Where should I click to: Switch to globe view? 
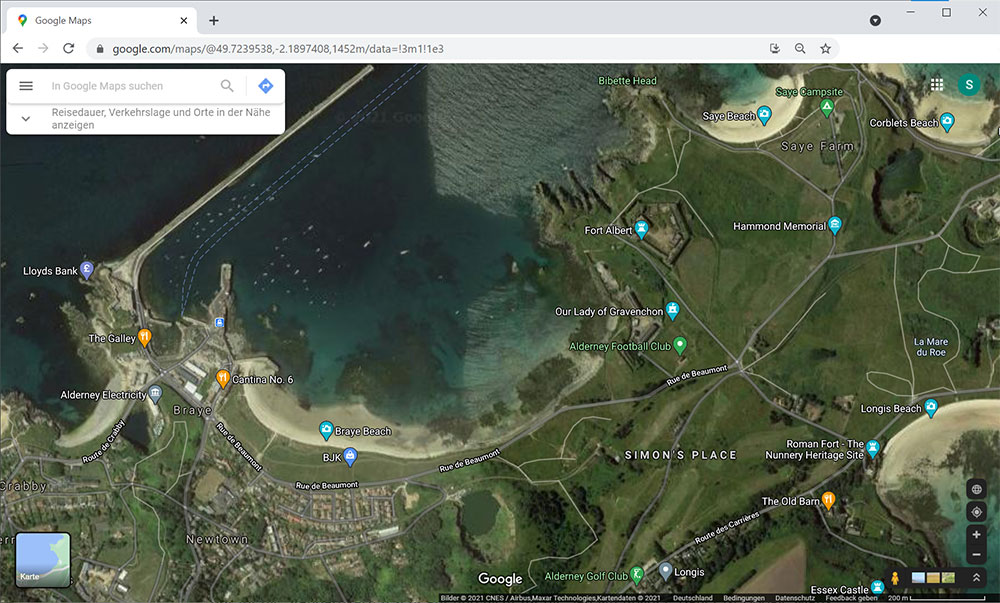tap(977, 489)
